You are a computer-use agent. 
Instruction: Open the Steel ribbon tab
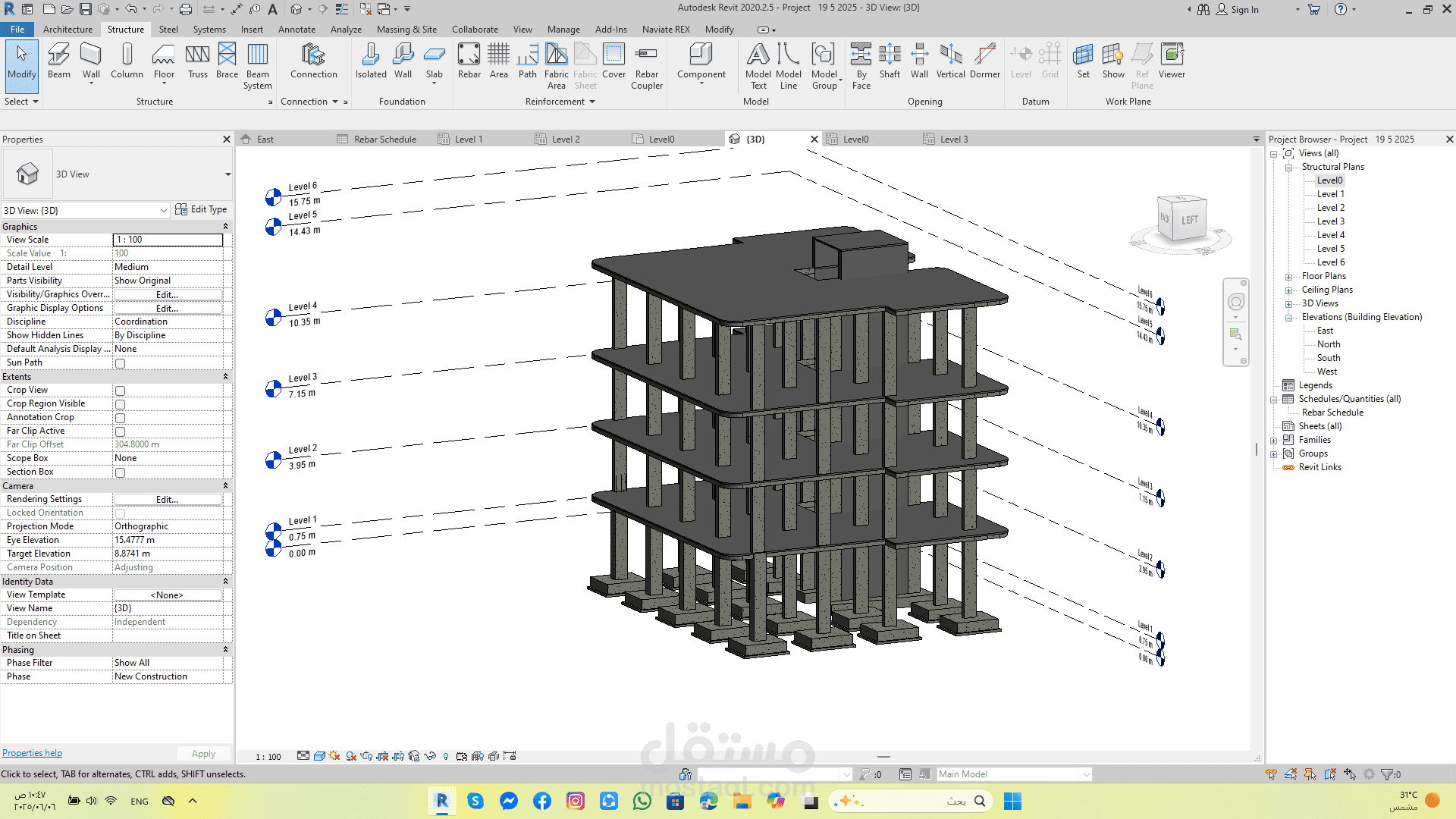[x=168, y=30]
